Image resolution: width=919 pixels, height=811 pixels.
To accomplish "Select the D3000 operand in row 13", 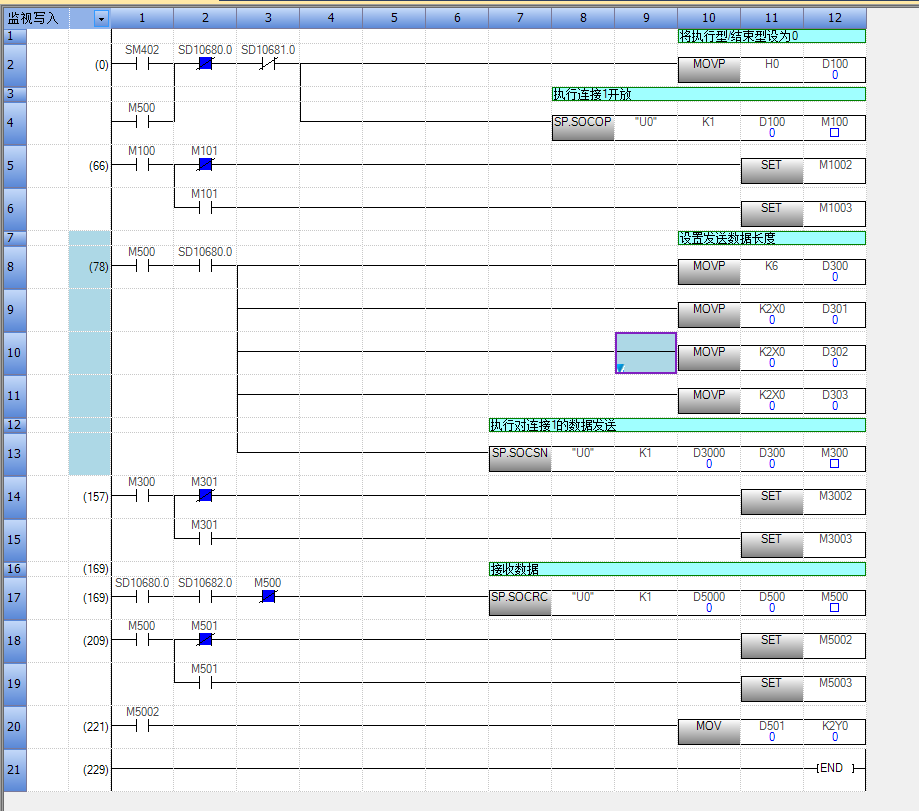I will [x=708, y=458].
